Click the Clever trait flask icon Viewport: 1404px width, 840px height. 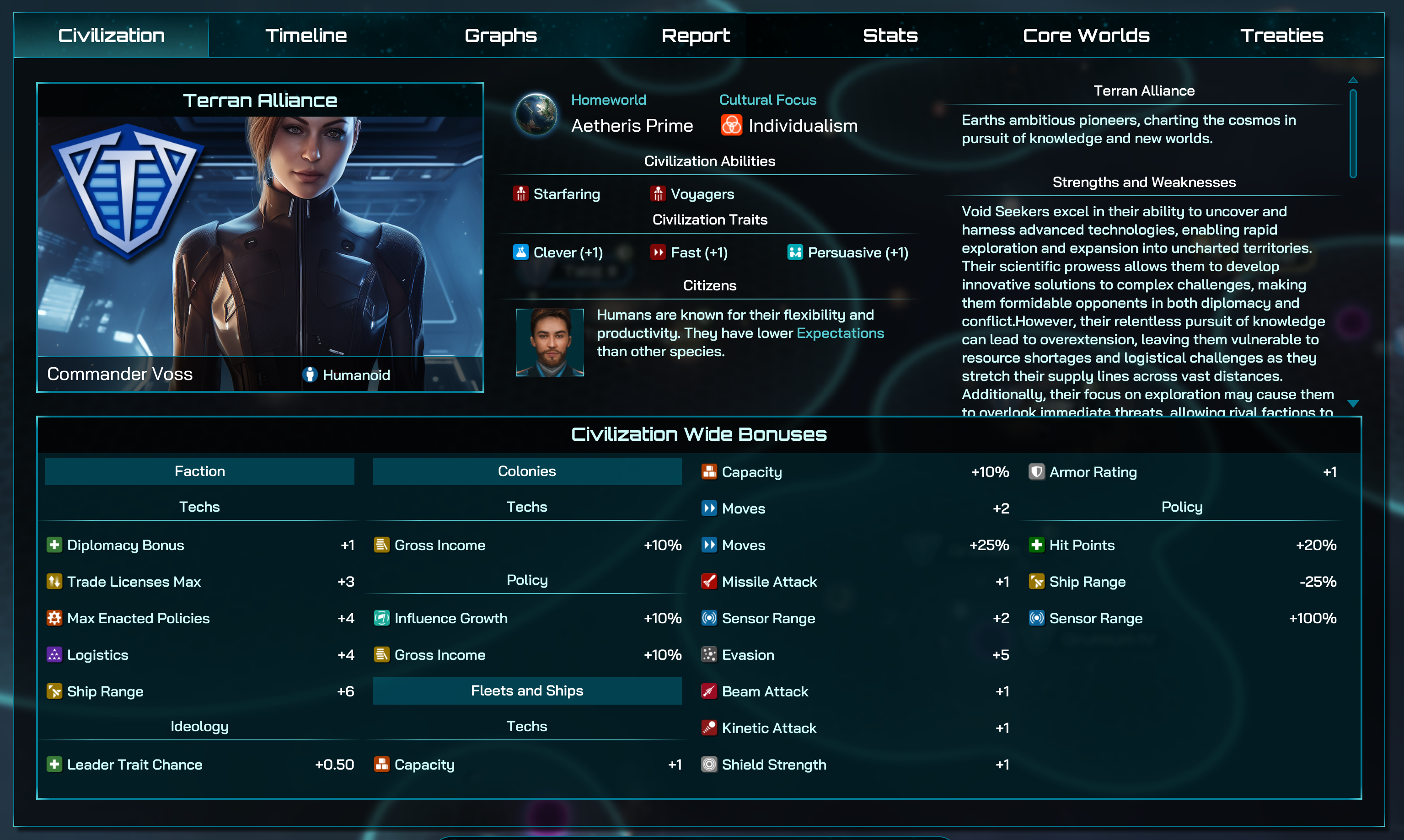point(521,252)
